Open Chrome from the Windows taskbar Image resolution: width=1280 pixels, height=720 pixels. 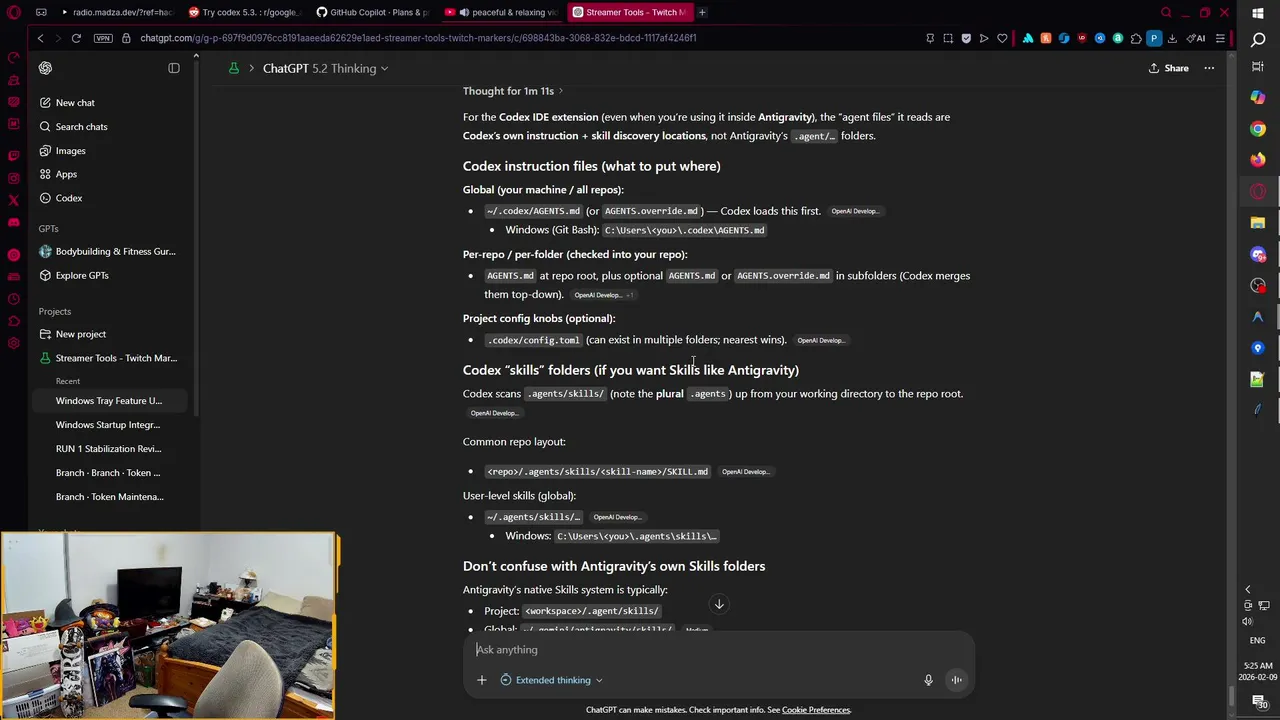point(1258,128)
